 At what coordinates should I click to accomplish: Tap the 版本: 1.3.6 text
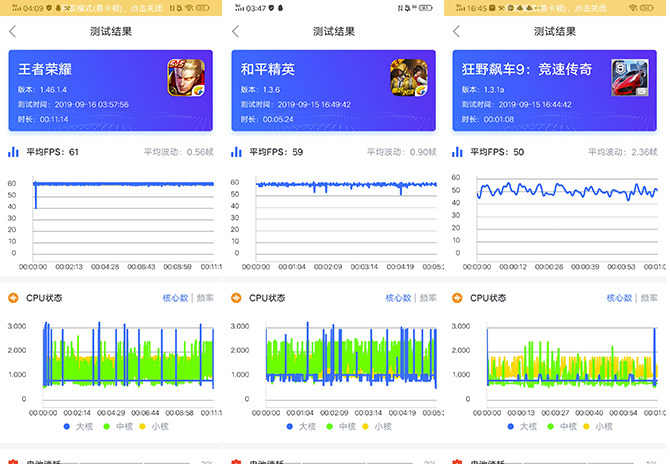tap(260, 90)
